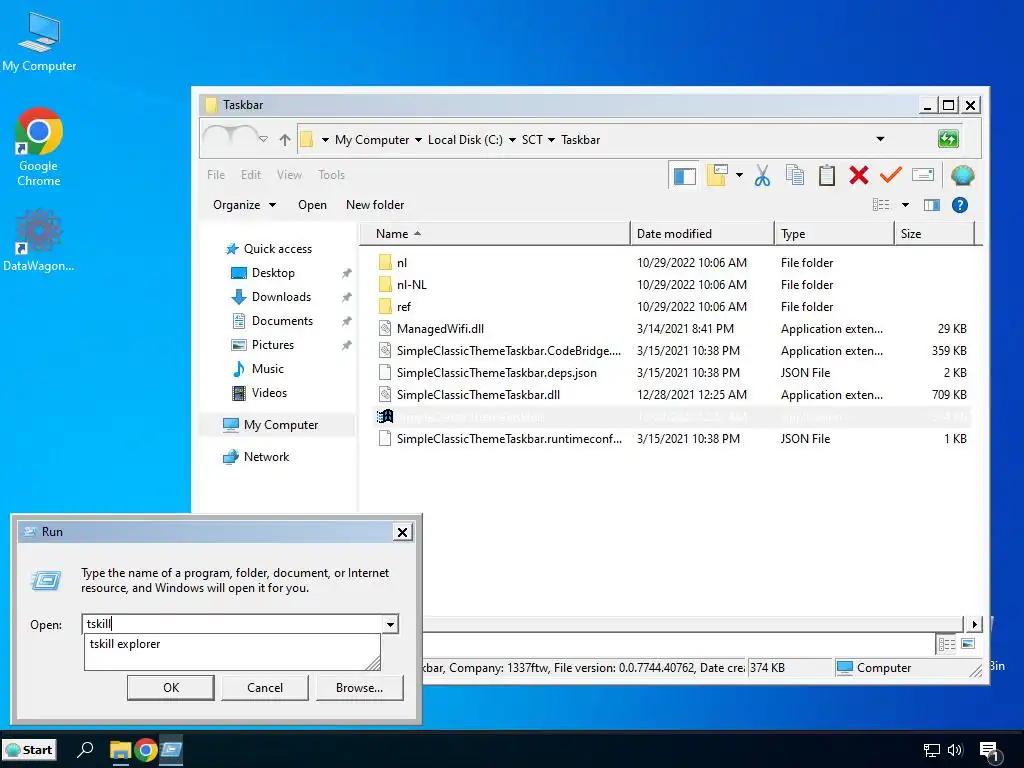Click the Cut scissors icon
Viewport: 1024px width, 768px height.
pos(761,175)
